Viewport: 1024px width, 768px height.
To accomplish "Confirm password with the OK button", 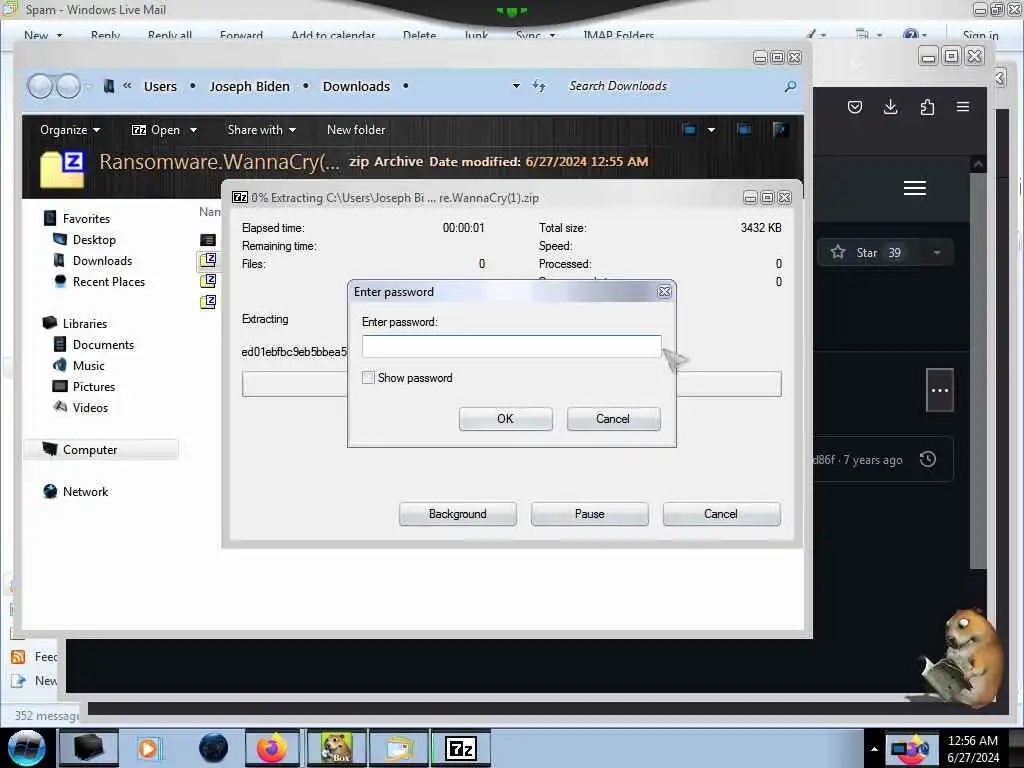I will (505, 419).
